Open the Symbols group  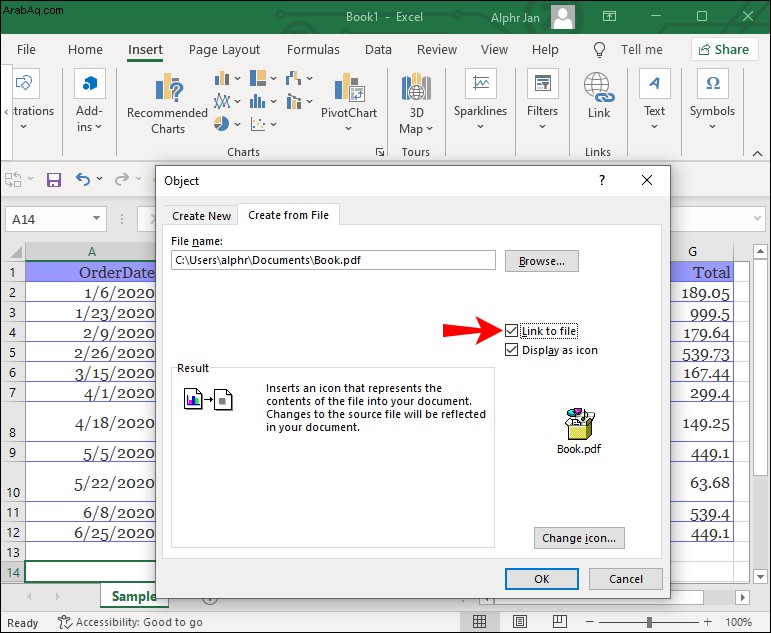tap(712, 100)
